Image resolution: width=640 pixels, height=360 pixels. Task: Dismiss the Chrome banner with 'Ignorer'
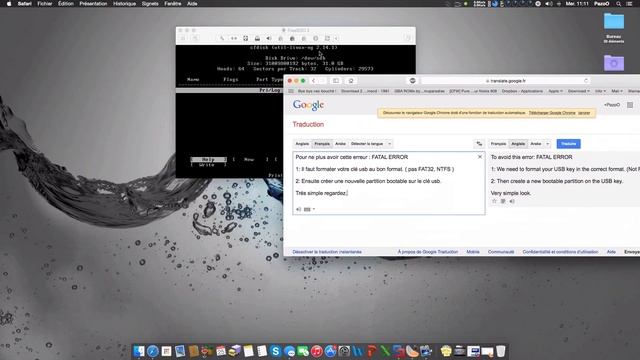click(584, 113)
